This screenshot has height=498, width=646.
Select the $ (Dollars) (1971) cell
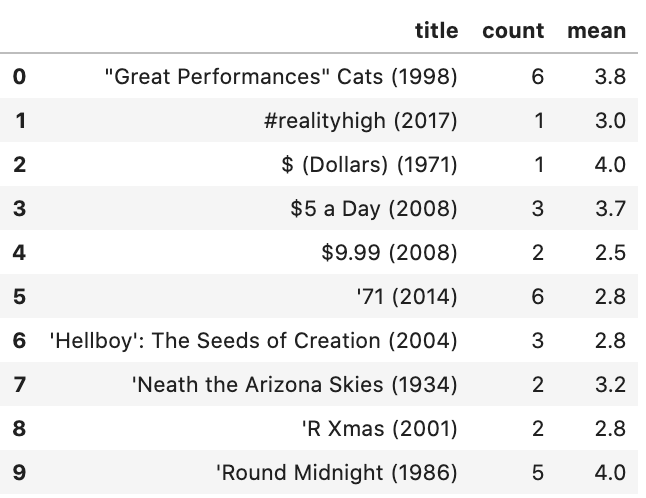tap(370, 165)
